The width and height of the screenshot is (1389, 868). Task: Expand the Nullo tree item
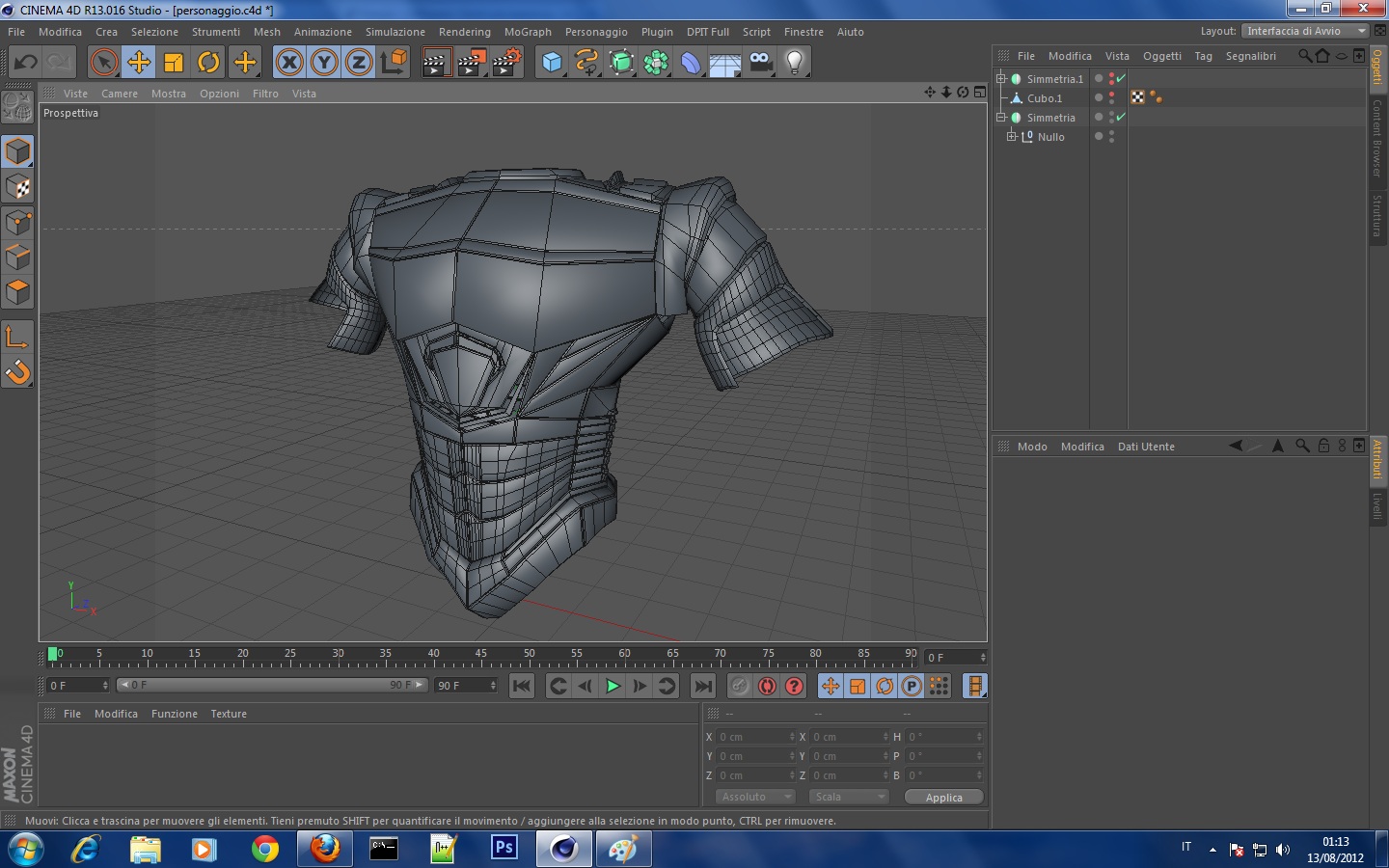tap(1010, 137)
